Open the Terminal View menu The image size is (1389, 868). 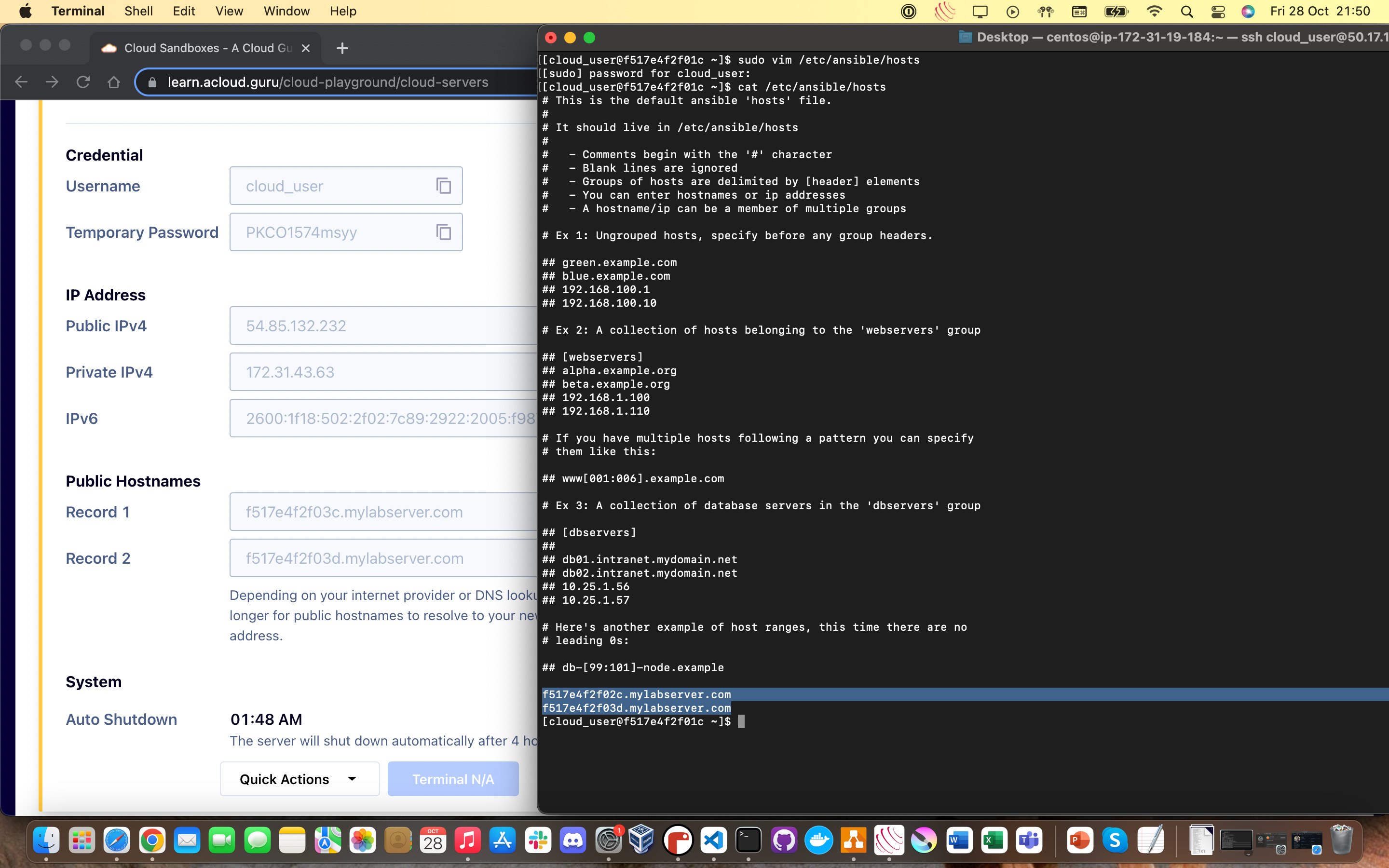(x=229, y=12)
